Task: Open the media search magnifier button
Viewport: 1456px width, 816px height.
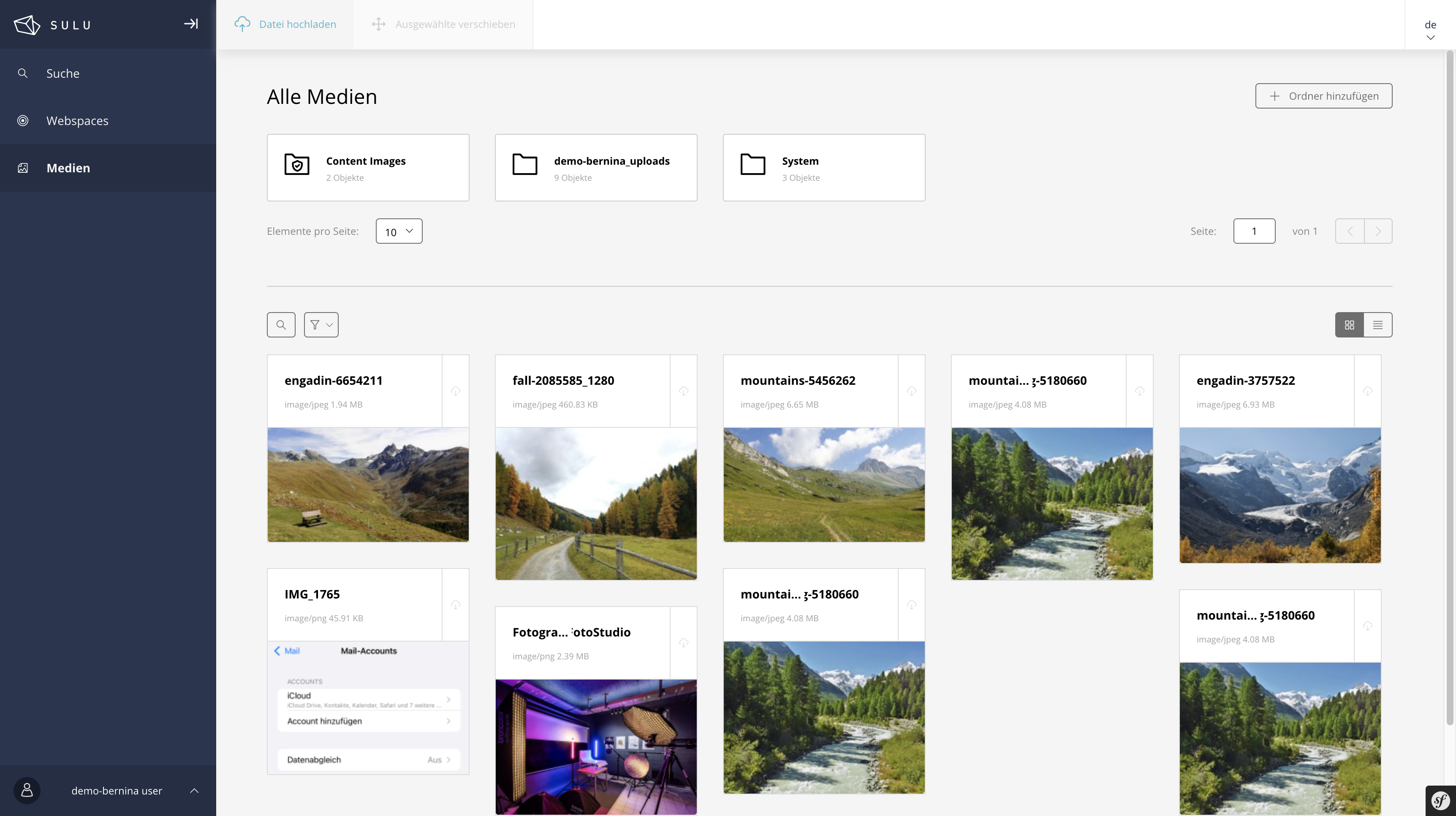Action: tap(281, 325)
